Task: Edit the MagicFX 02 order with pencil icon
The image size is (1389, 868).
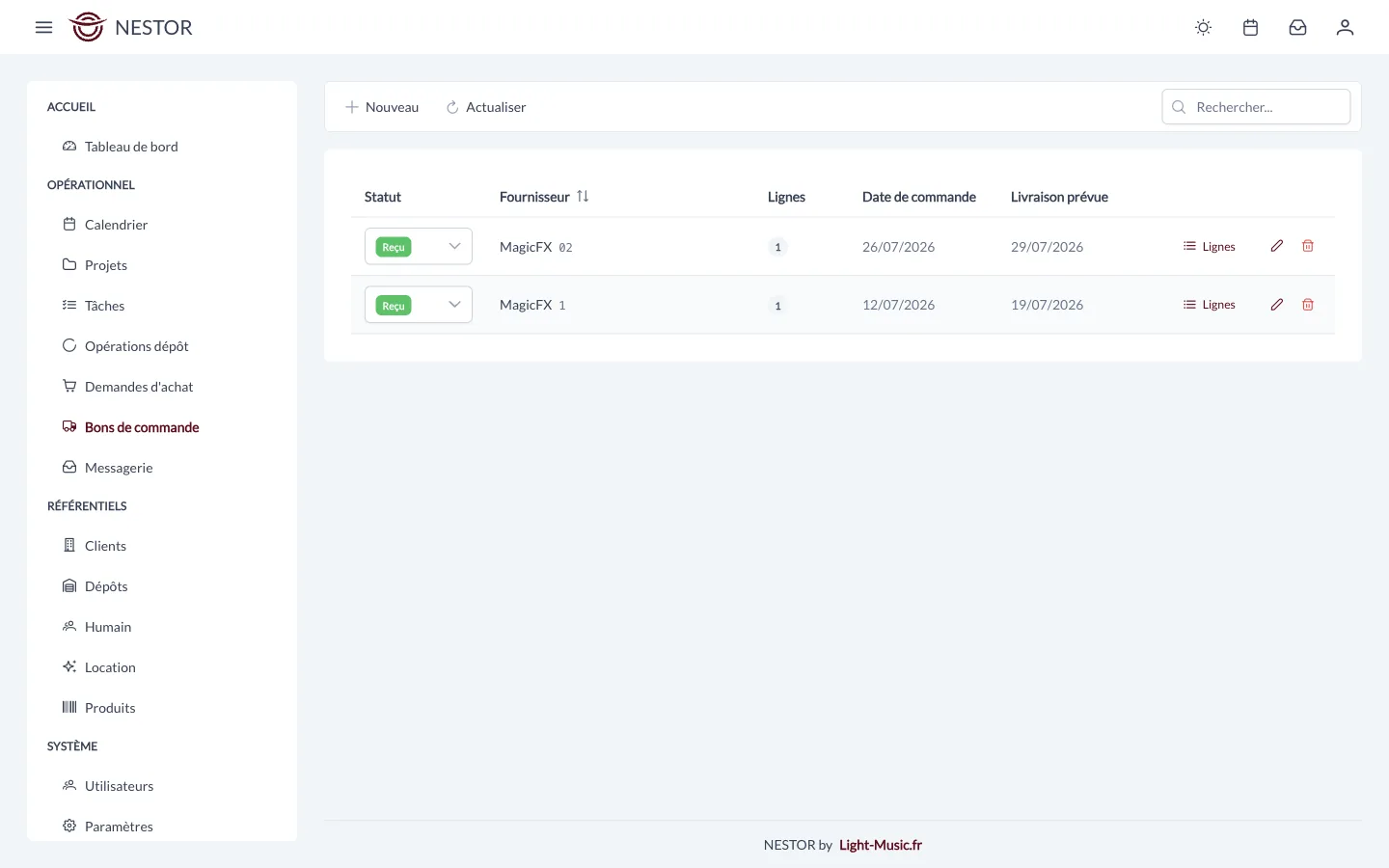Action: pos(1276,246)
